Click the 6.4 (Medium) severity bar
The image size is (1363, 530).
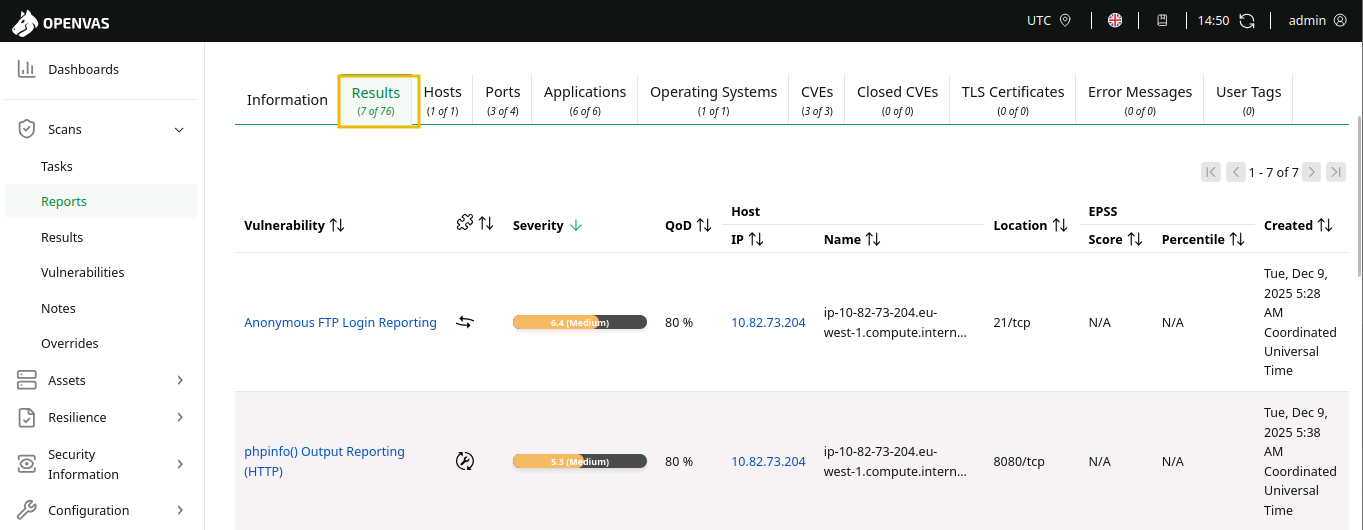580,322
